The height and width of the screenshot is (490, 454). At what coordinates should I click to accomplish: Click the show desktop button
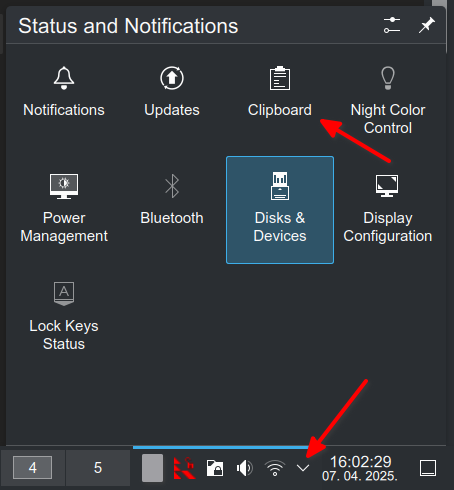click(428, 468)
